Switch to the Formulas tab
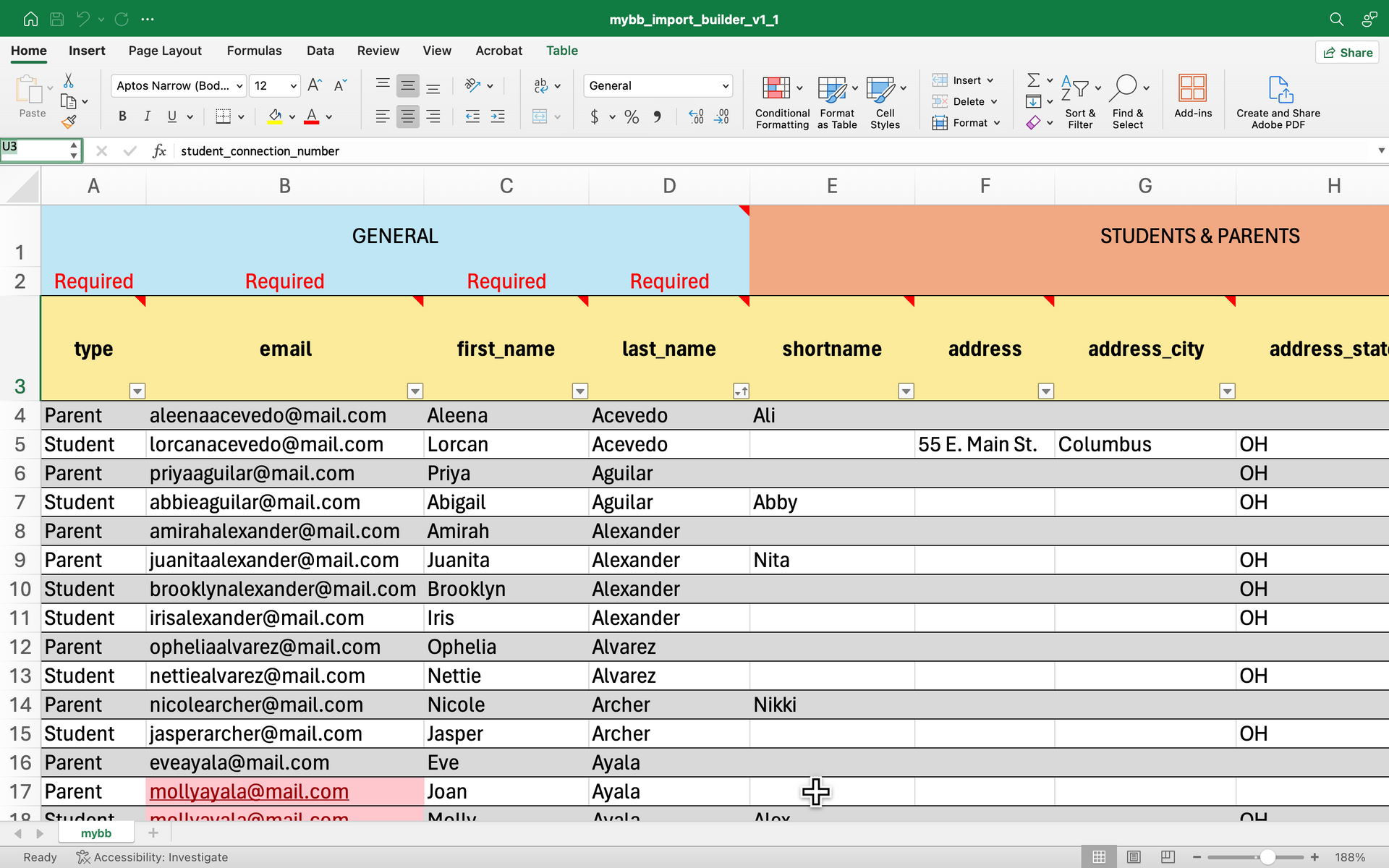1389x868 pixels. [x=254, y=51]
